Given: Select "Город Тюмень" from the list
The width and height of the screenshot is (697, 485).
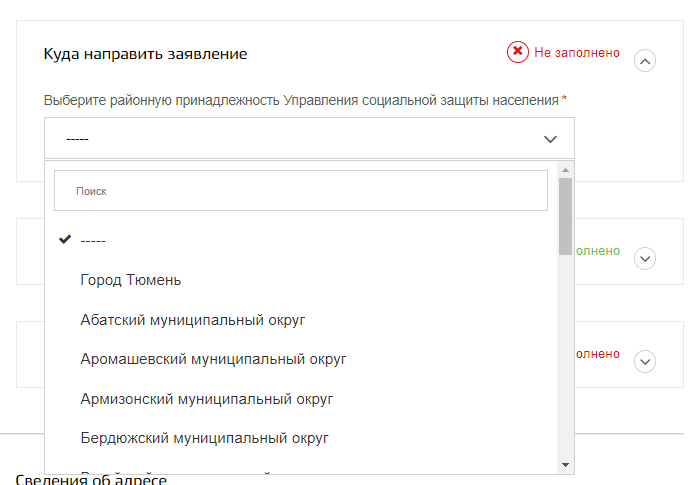Looking at the screenshot, I should point(131,280).
